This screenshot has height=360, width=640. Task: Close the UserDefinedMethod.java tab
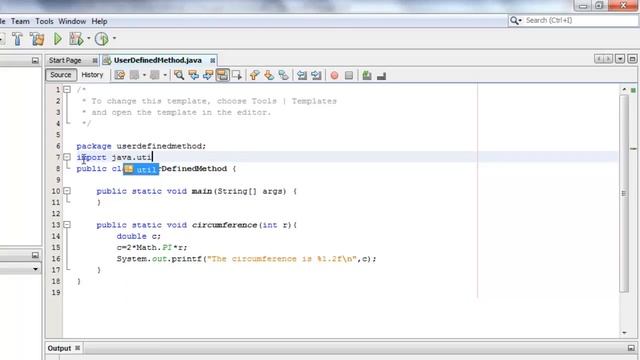tap(213, 60)
